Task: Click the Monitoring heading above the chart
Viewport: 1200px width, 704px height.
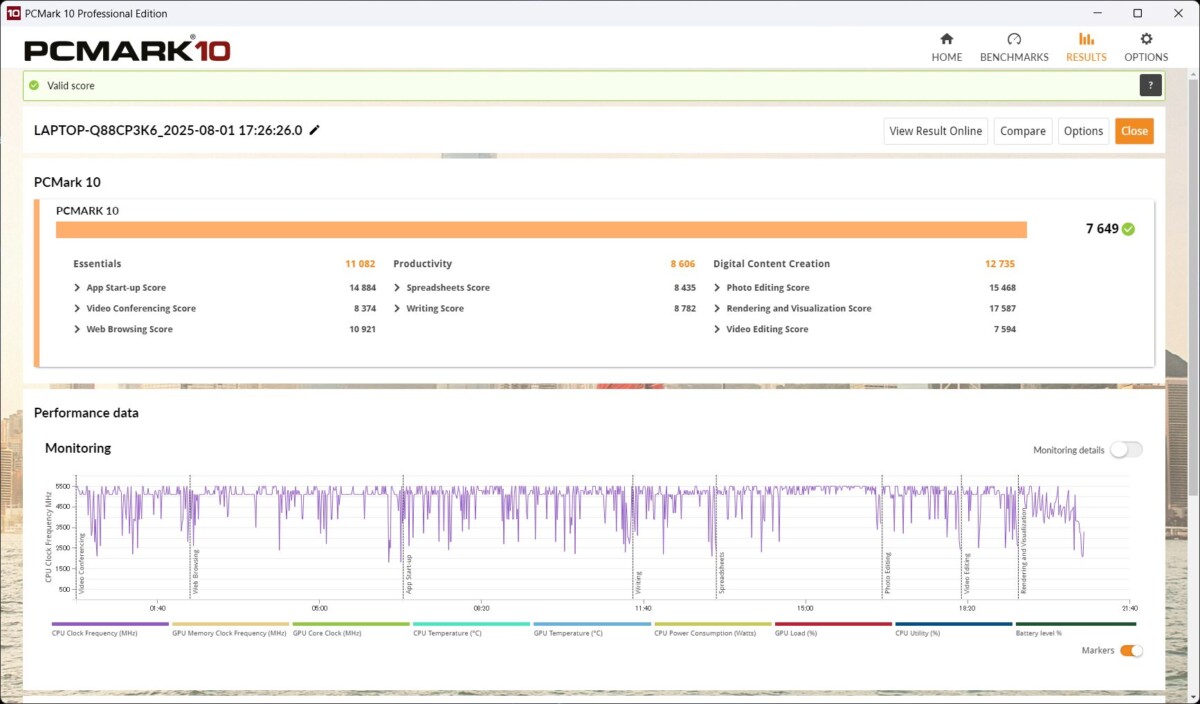Action: (x=78, y=448)
